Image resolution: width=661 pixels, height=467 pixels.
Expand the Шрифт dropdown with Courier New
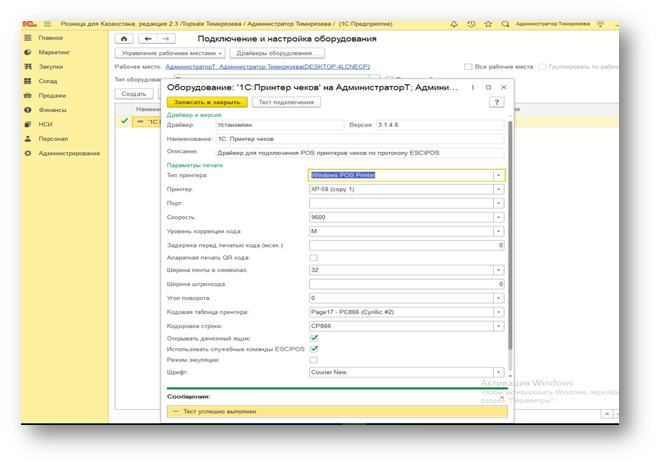point(498,372)
